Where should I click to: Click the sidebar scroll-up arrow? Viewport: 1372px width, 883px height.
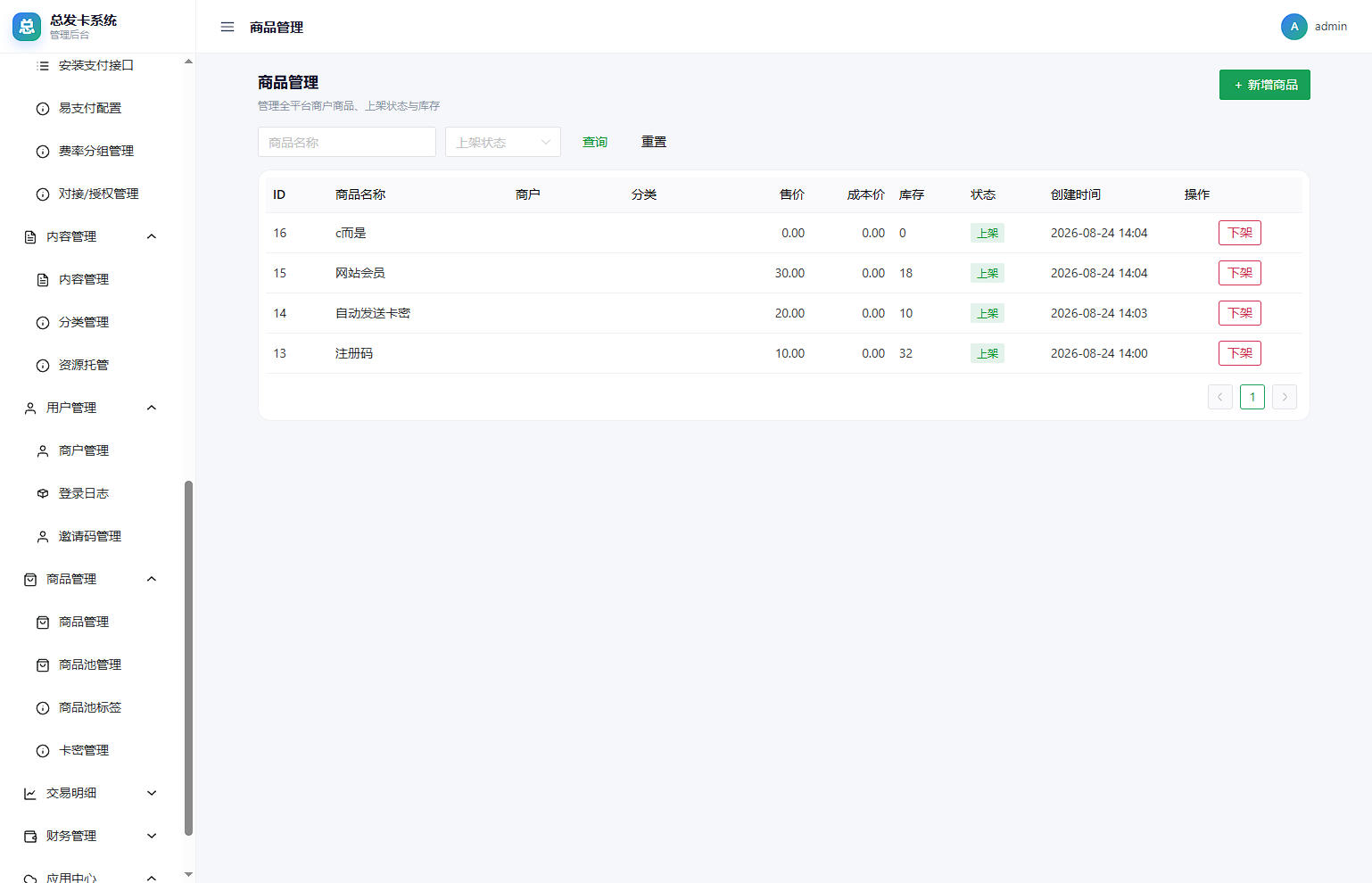(x=188, y=62)
